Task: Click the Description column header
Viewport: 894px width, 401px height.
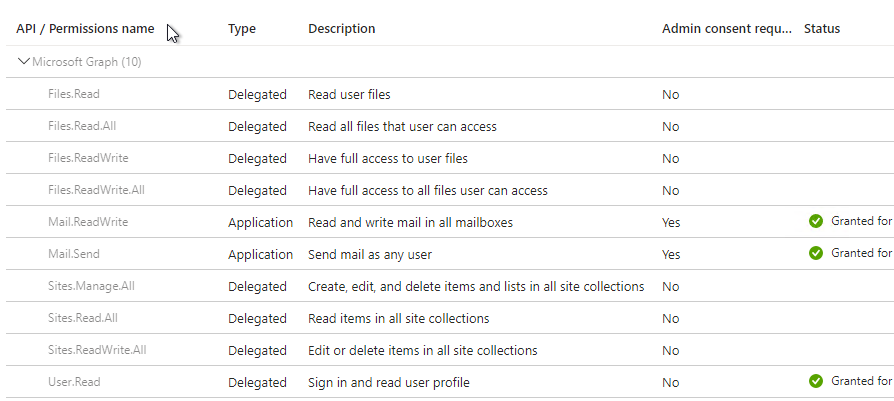Action: [x=342, y=29]
